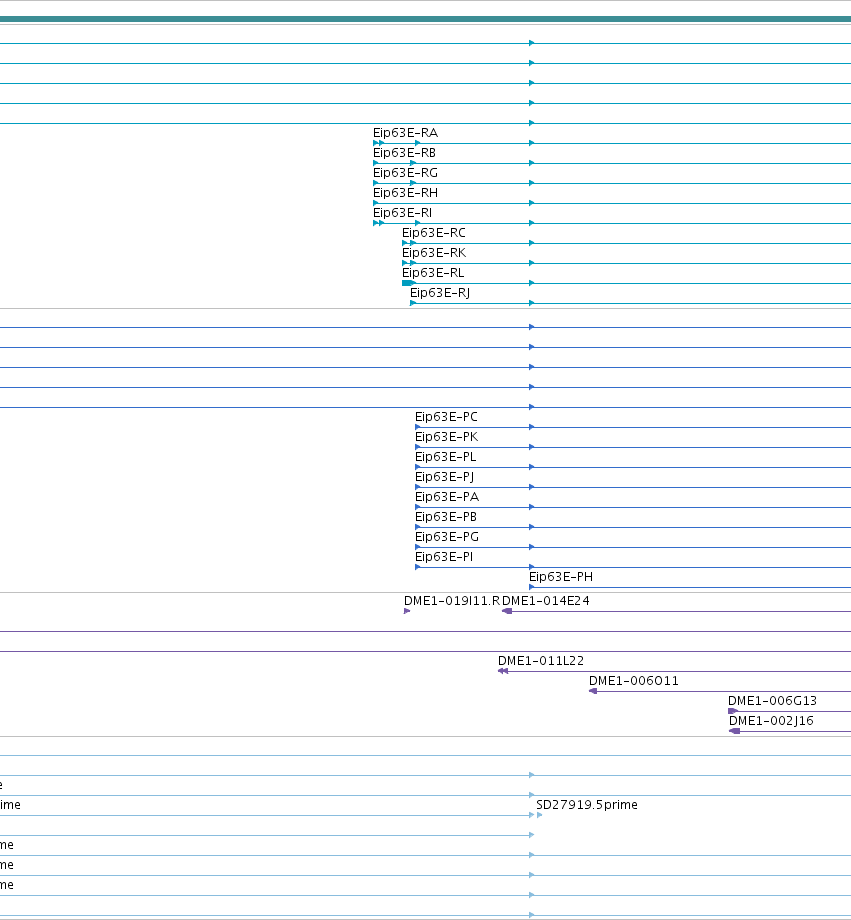Select the DME1-019I11.R feature label
This screenshot has height=920, width=851.
pyautogui.click(x=452, y=601)
